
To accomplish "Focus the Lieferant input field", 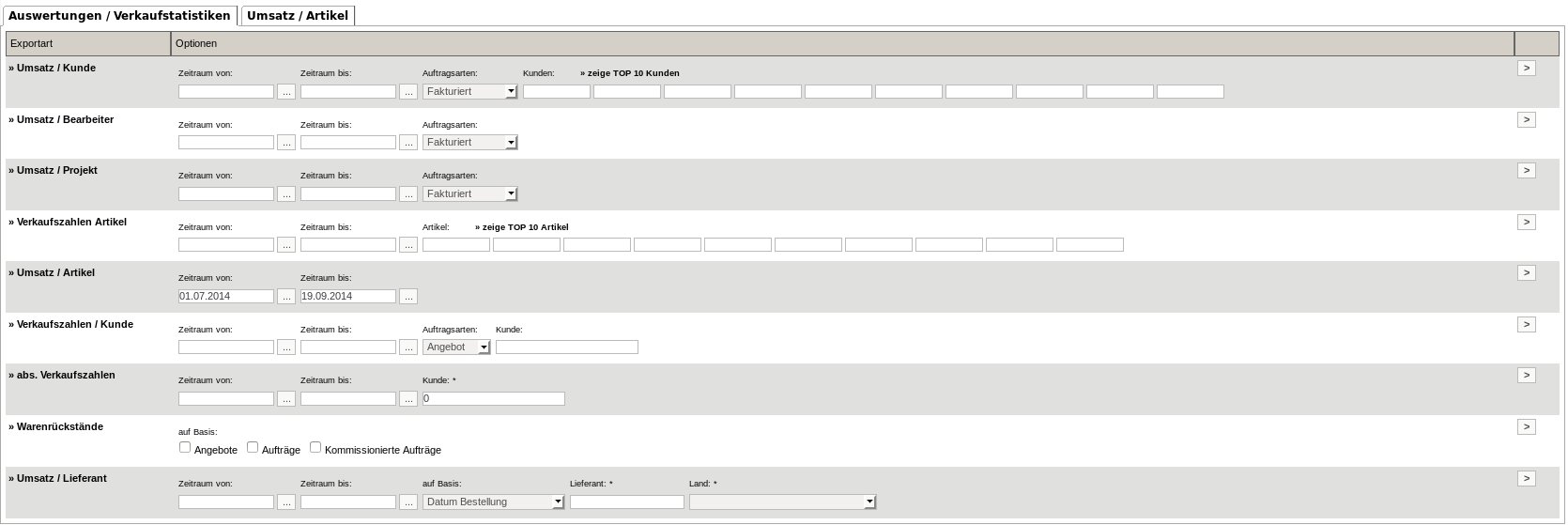I will [x=627, y=502].
